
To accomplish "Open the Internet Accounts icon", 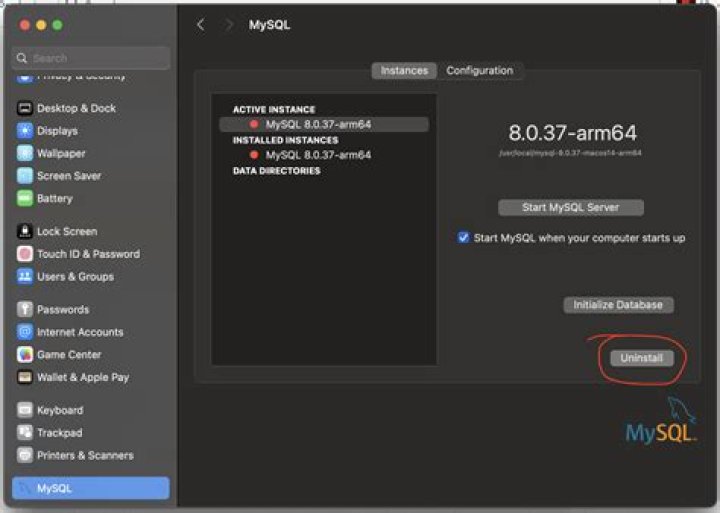I will tap(25, 332).
